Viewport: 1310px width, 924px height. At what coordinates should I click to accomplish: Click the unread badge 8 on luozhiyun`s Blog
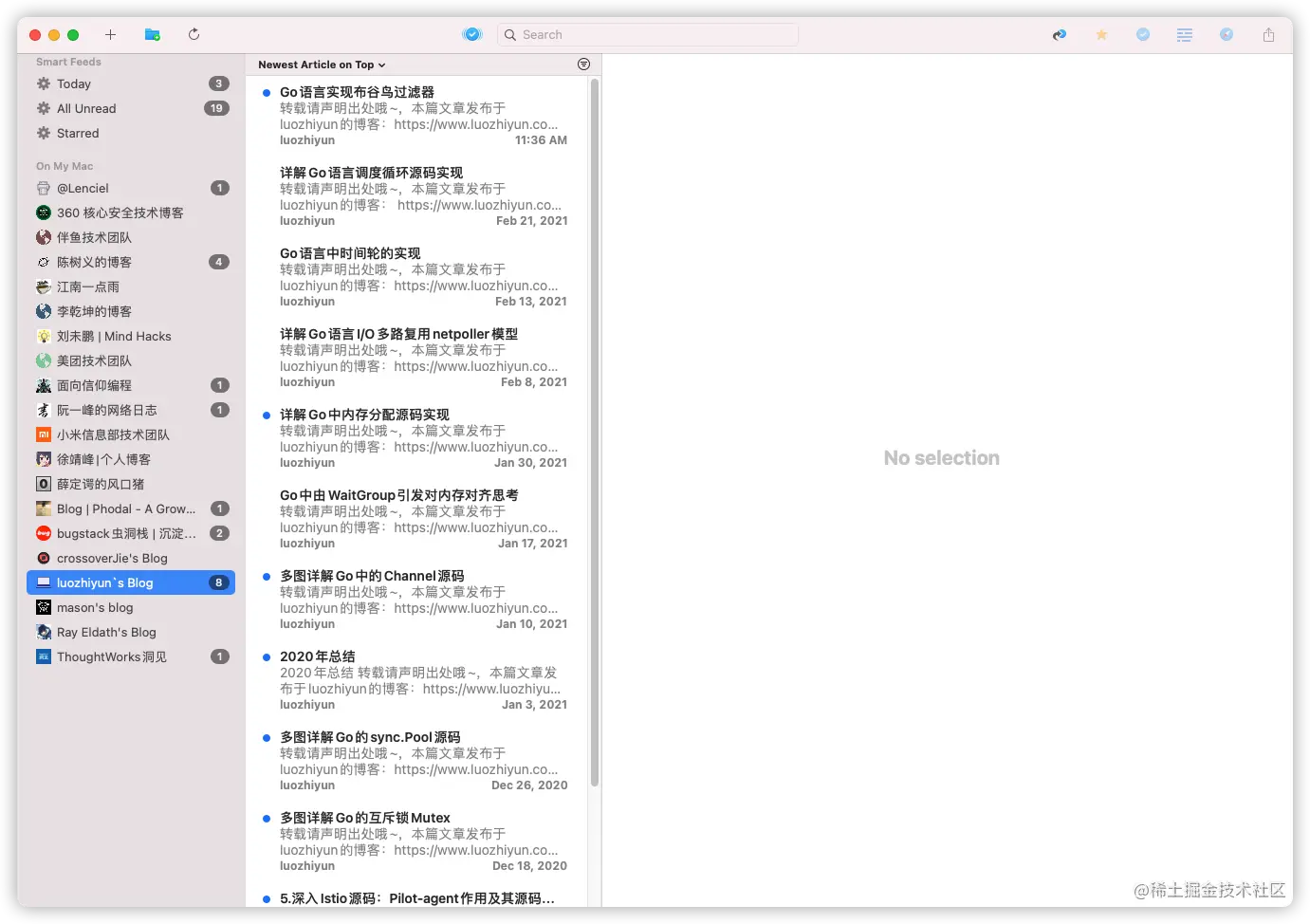click(x=219, y=582)
